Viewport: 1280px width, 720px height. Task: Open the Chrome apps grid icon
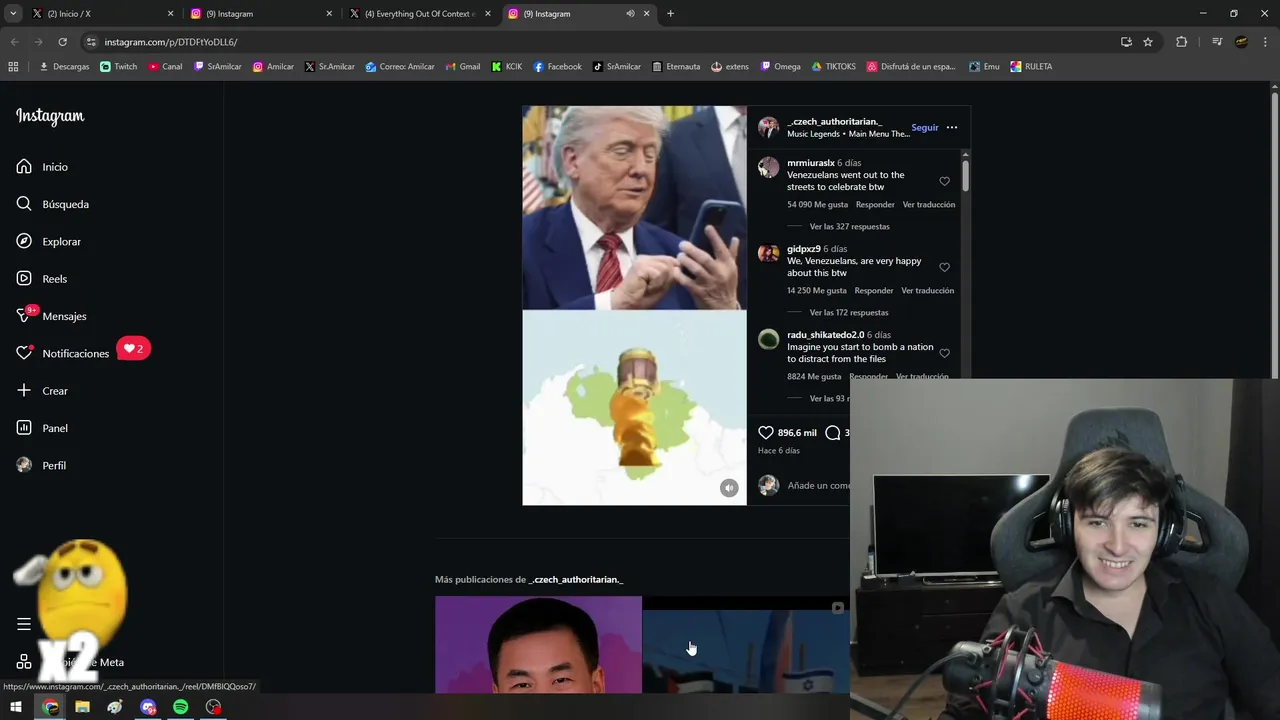(13, 67)
